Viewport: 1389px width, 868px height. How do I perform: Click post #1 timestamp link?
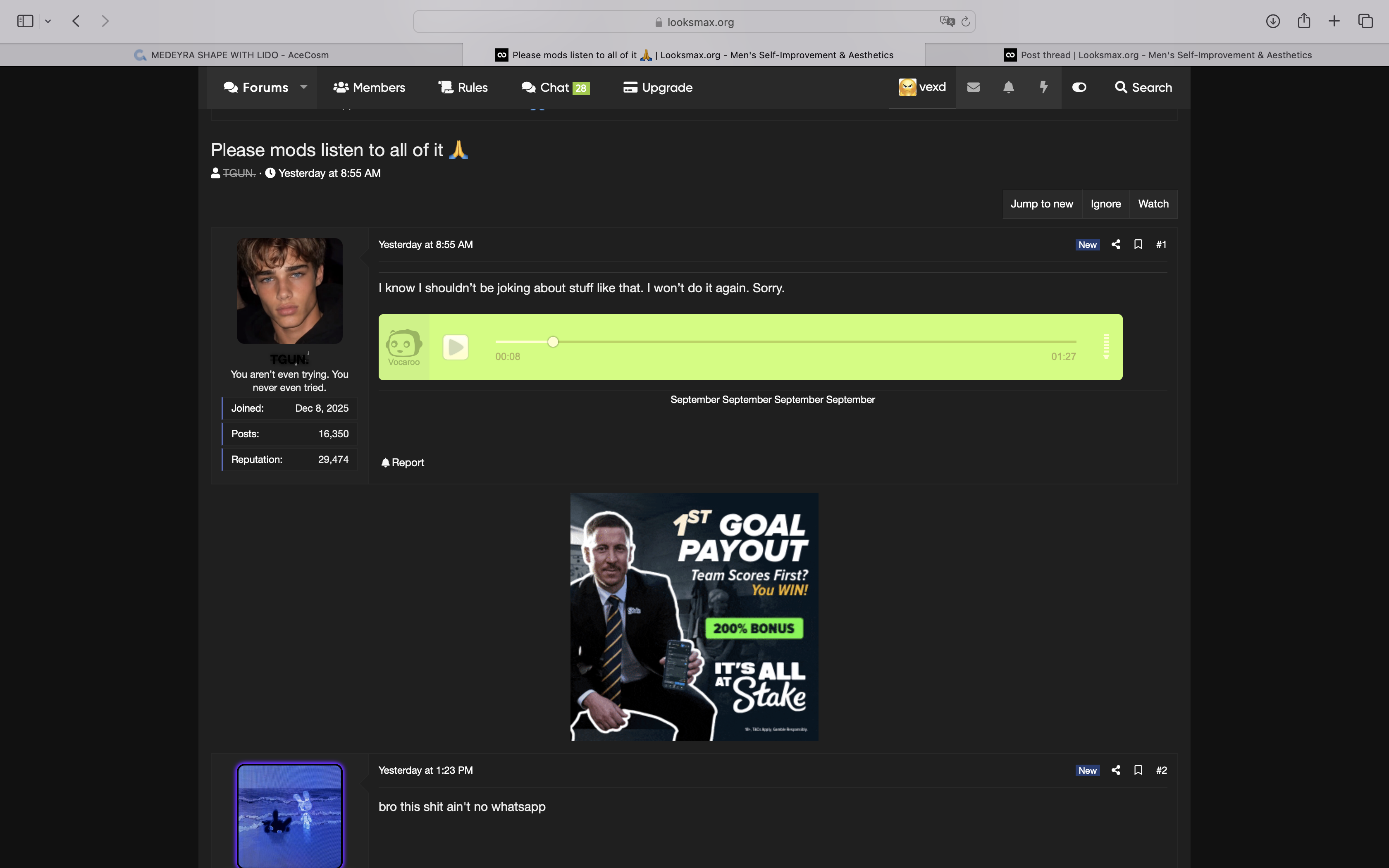tap(425, 244)
